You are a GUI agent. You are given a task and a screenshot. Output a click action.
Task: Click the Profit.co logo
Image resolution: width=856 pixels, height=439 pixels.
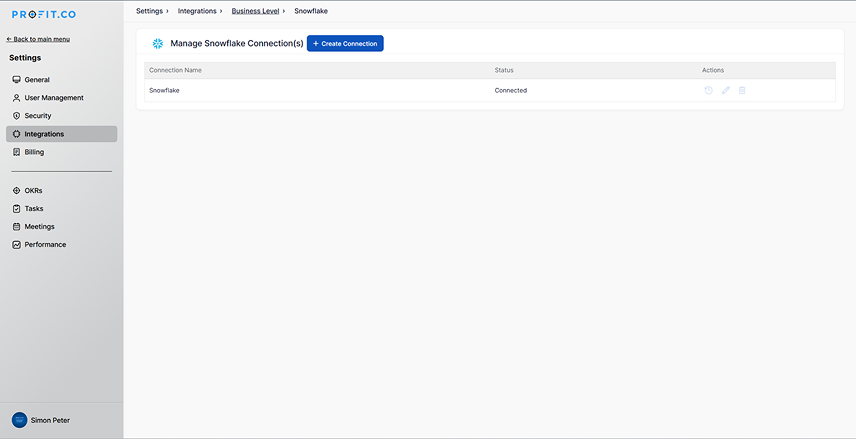click(44, 15)
